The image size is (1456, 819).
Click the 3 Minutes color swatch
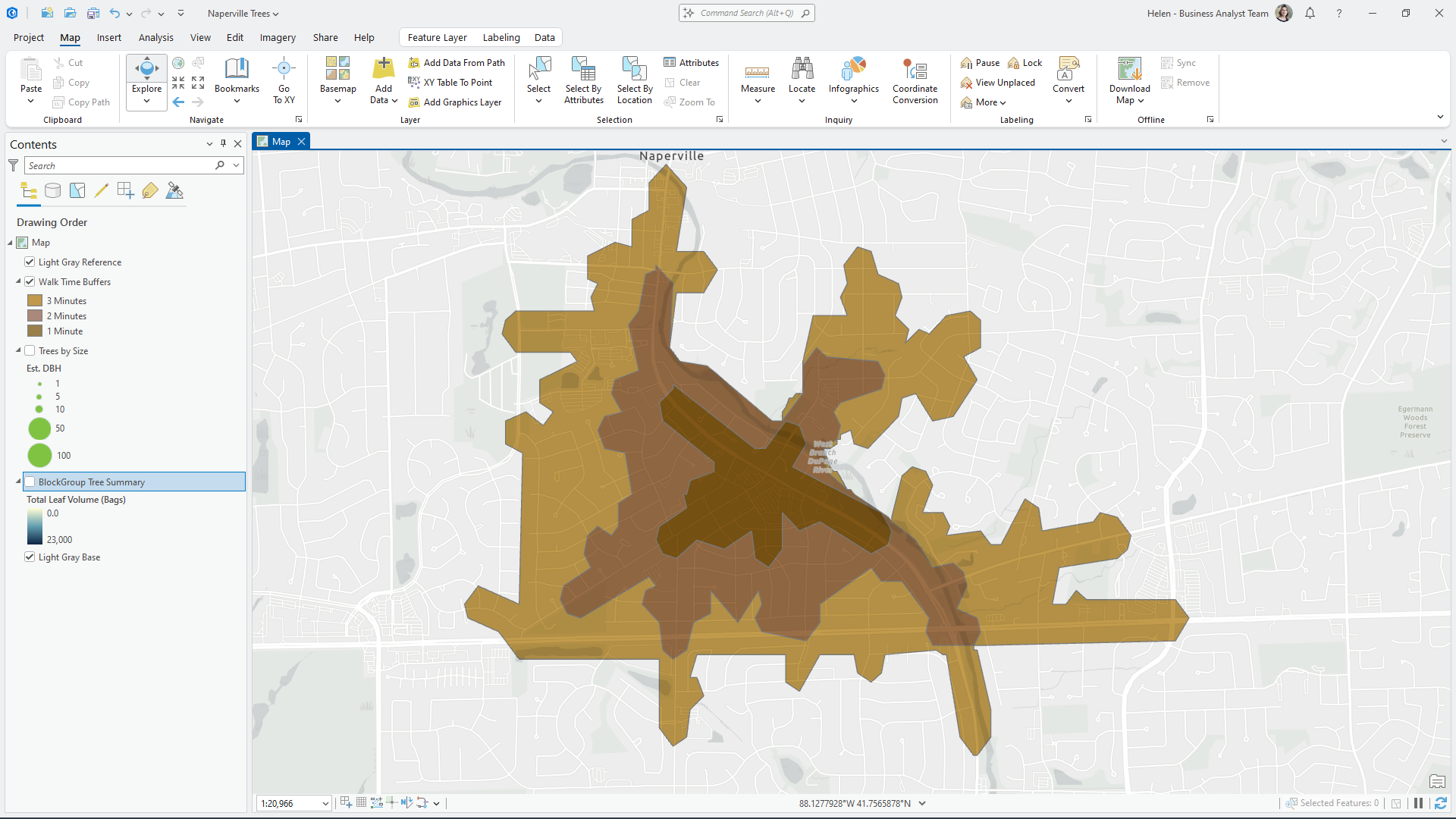pyautogui.click(x=35, y=301)
